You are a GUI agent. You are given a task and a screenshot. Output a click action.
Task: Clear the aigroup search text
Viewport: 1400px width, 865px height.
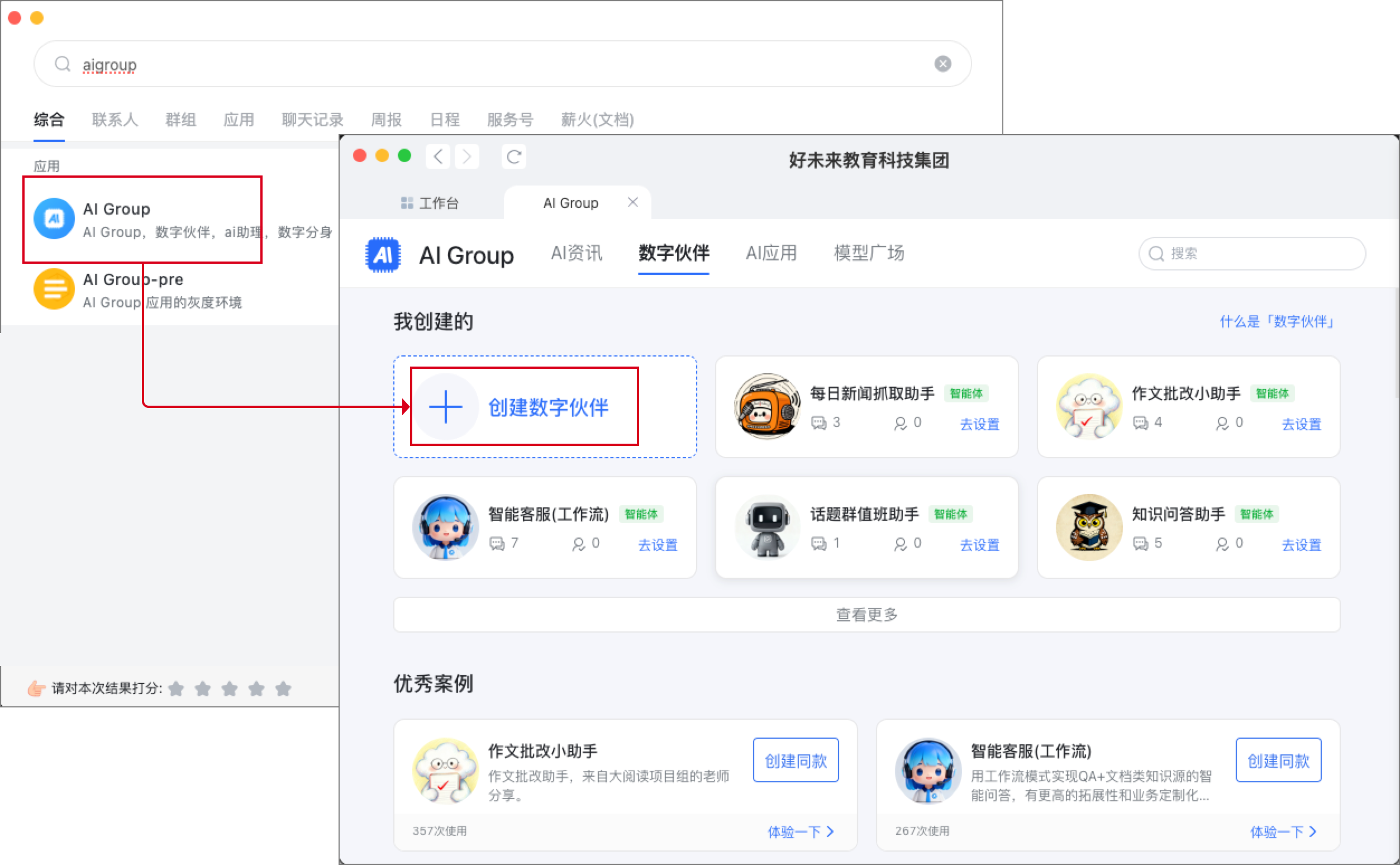pos(942,64)
